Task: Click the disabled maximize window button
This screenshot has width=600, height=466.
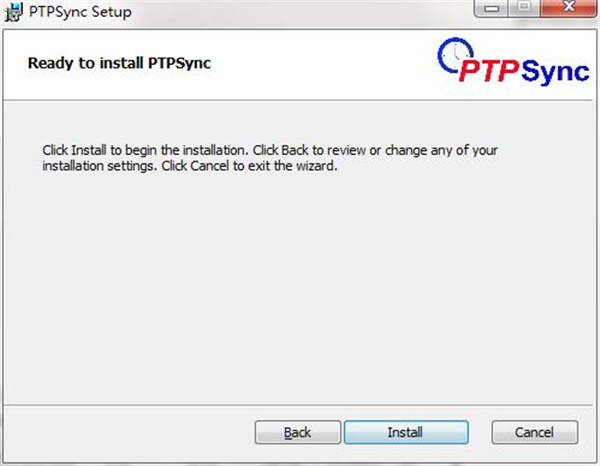Action: click(x=524, y=8)
